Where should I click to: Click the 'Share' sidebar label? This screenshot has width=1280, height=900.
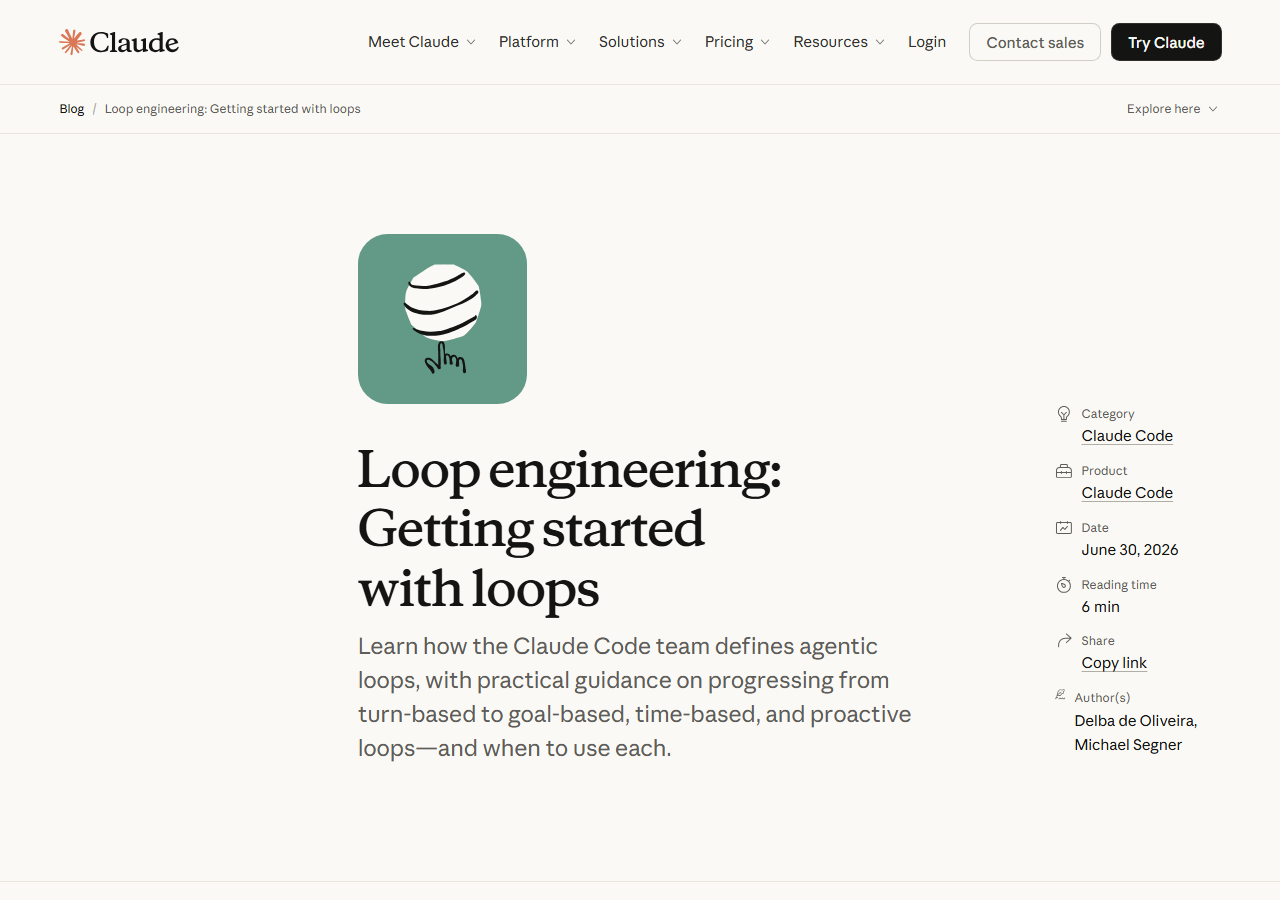[1098, 641]
